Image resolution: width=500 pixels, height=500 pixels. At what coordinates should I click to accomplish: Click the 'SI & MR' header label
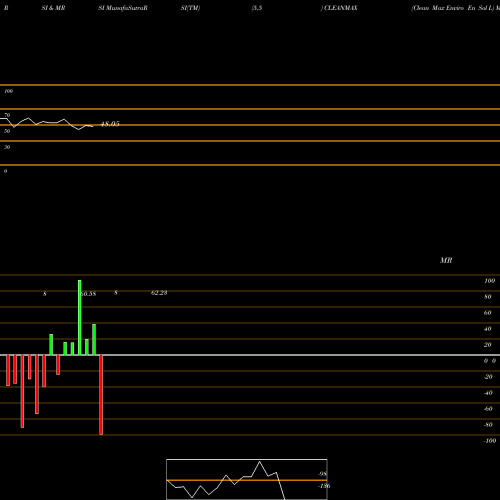point(53,8)
